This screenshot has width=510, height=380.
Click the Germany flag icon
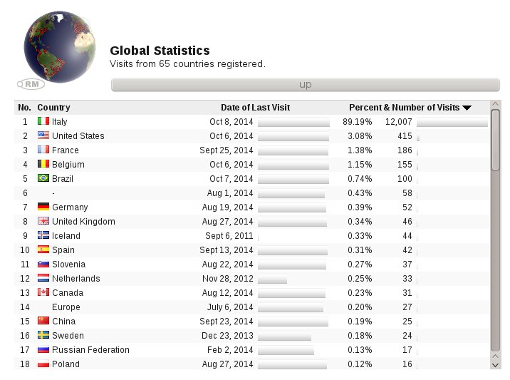coord(43,207)
